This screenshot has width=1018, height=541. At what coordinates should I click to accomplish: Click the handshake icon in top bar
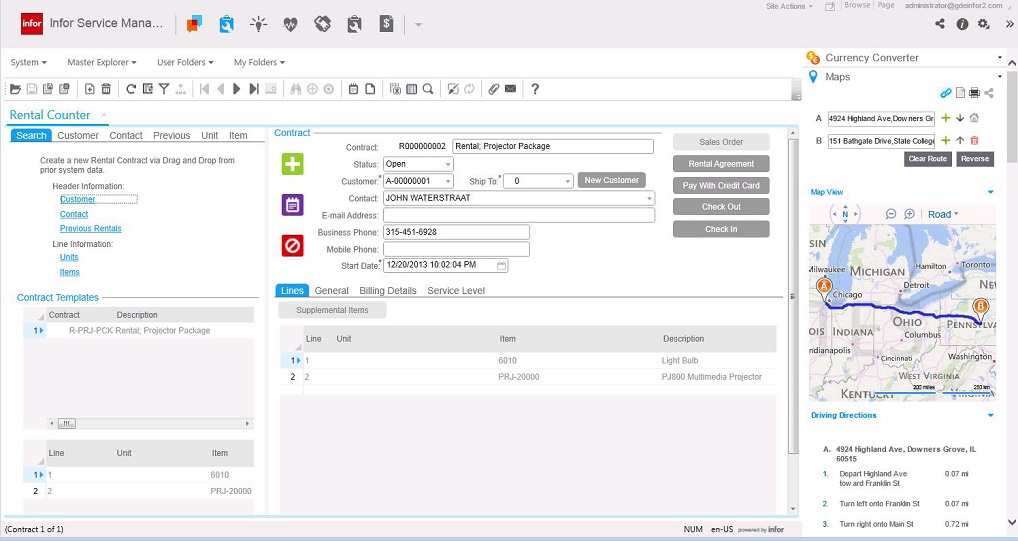coord(322,24)
